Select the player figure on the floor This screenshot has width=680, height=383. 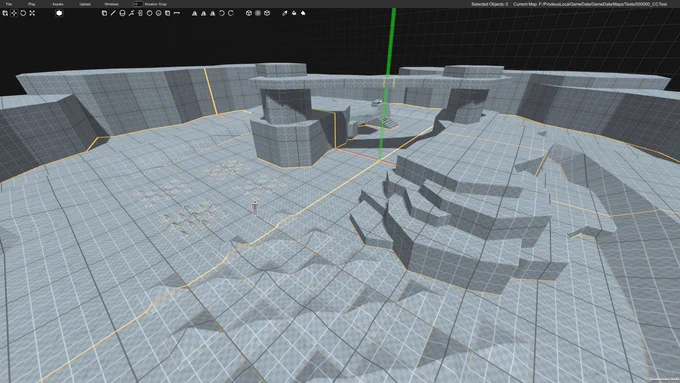click(255, 207)
